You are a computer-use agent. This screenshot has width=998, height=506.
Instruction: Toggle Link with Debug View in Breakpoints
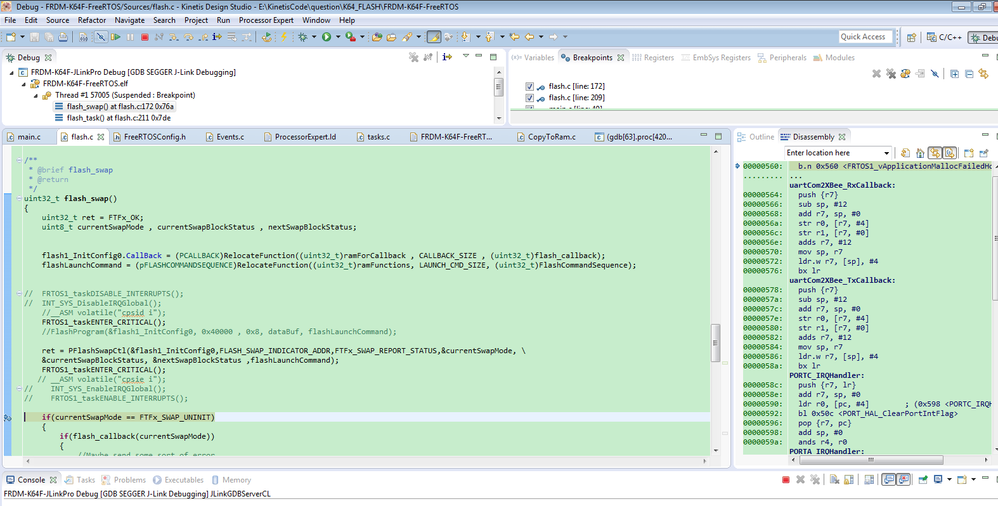click(984, 74)
